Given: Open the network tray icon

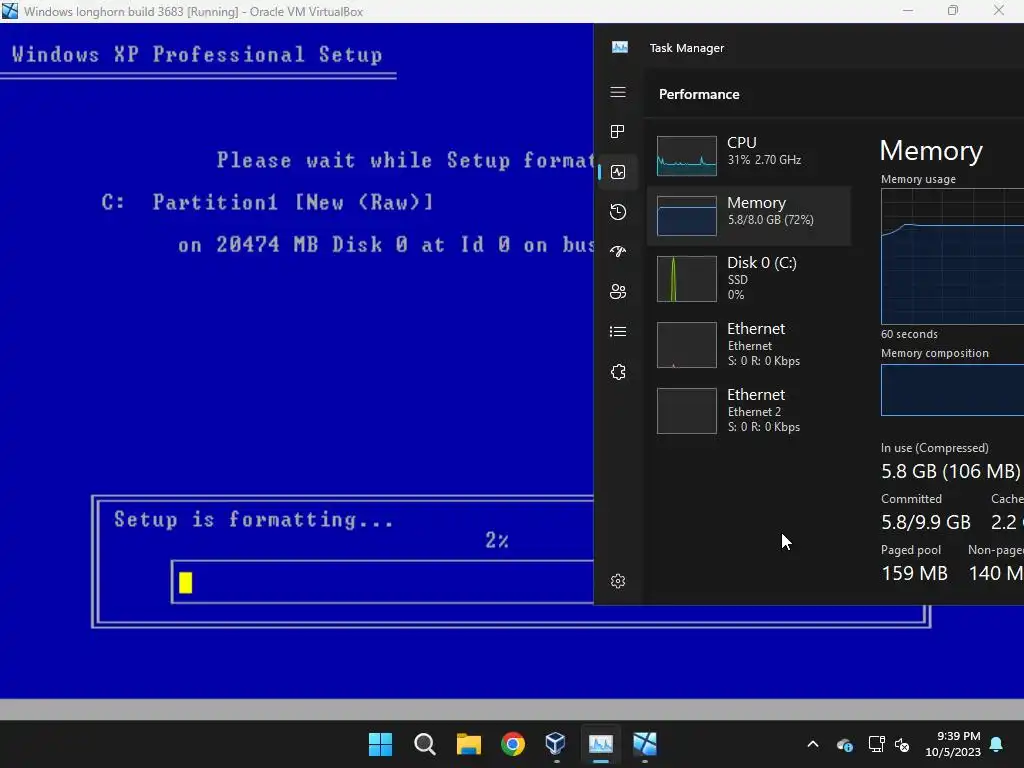Looking at the screenshot, I should click(876, 744).
